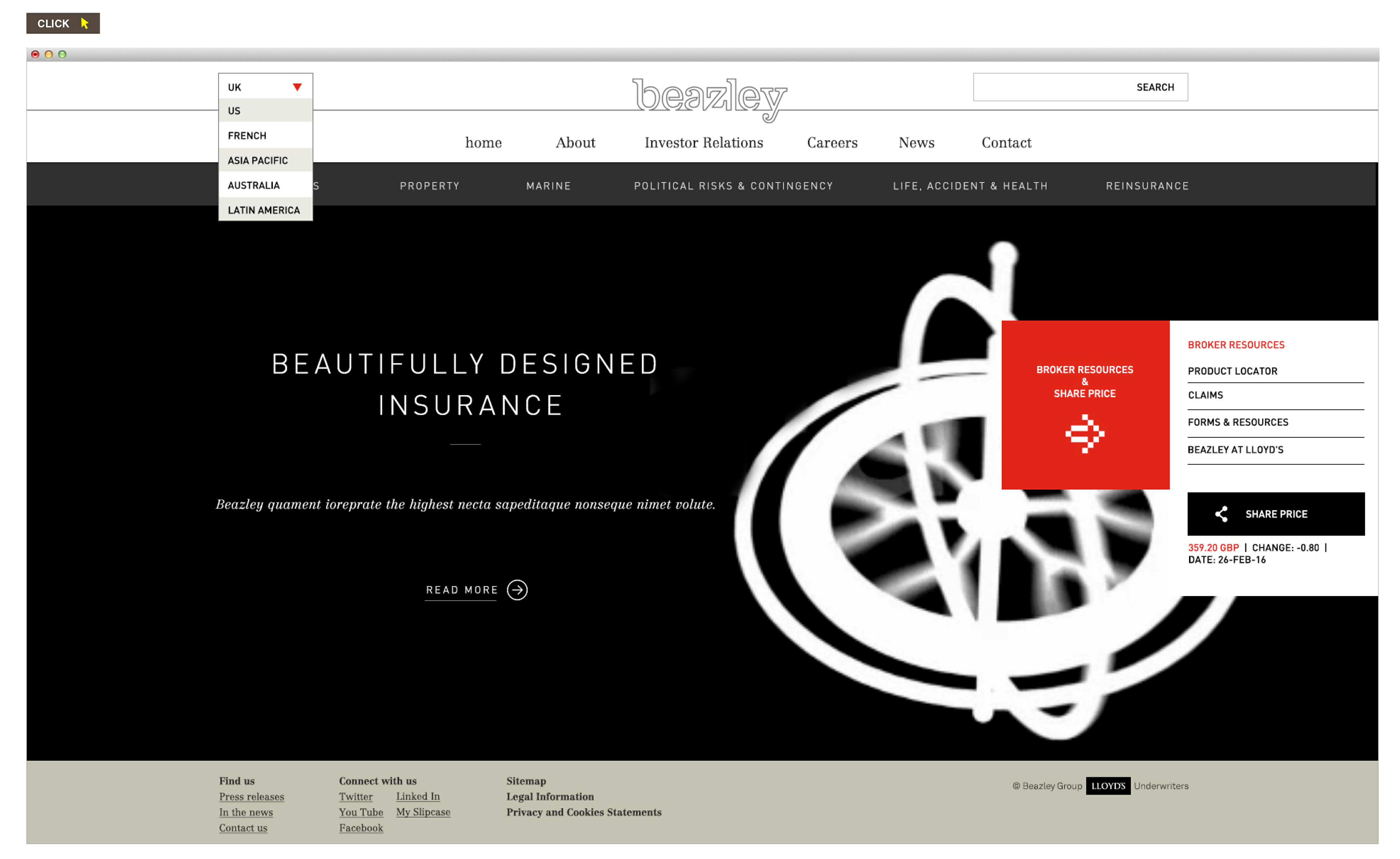Image resolution: width=1400 pixels, height=859 pixels.
Task: Click the BEAUTIFULLY DESIGNED INSURANCE headline
Action: 465,384
